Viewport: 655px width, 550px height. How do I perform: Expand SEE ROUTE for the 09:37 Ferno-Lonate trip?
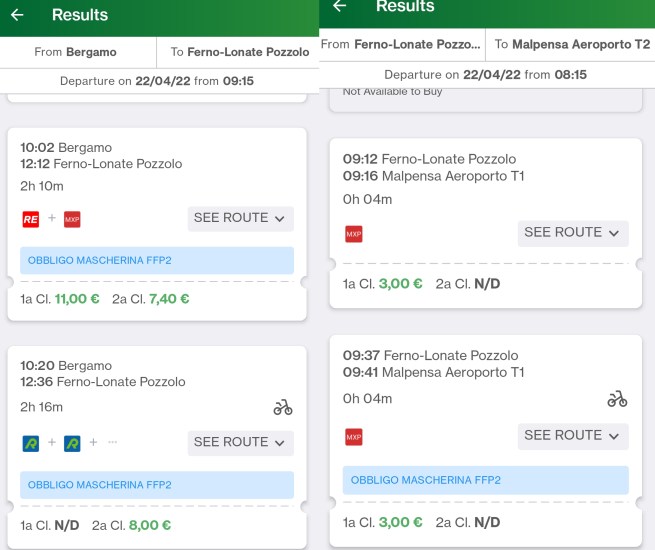(x=573, y=436)
